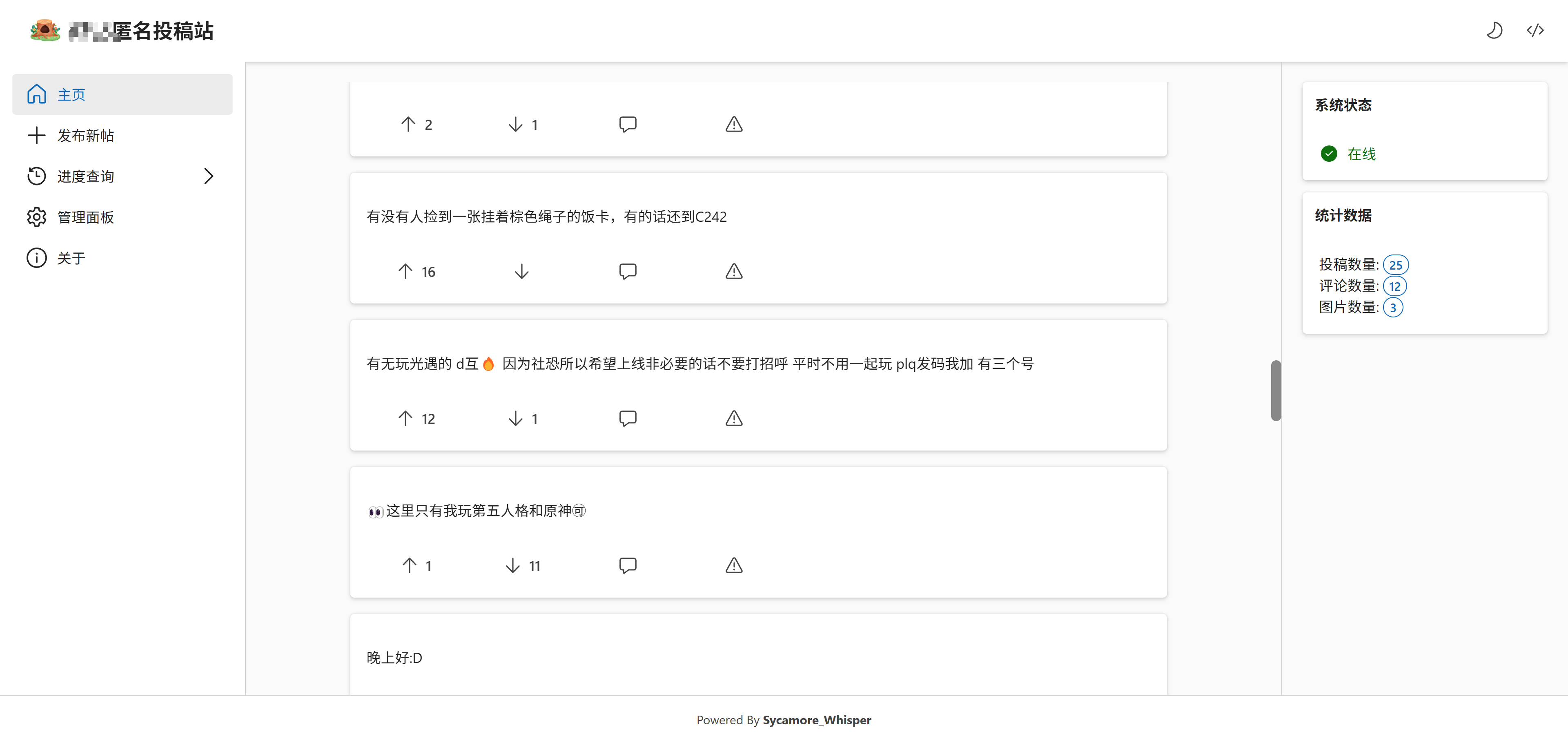
Task: Open 发布新帖 to create a post
Action: pyautogui.click(x=85, y=135)
